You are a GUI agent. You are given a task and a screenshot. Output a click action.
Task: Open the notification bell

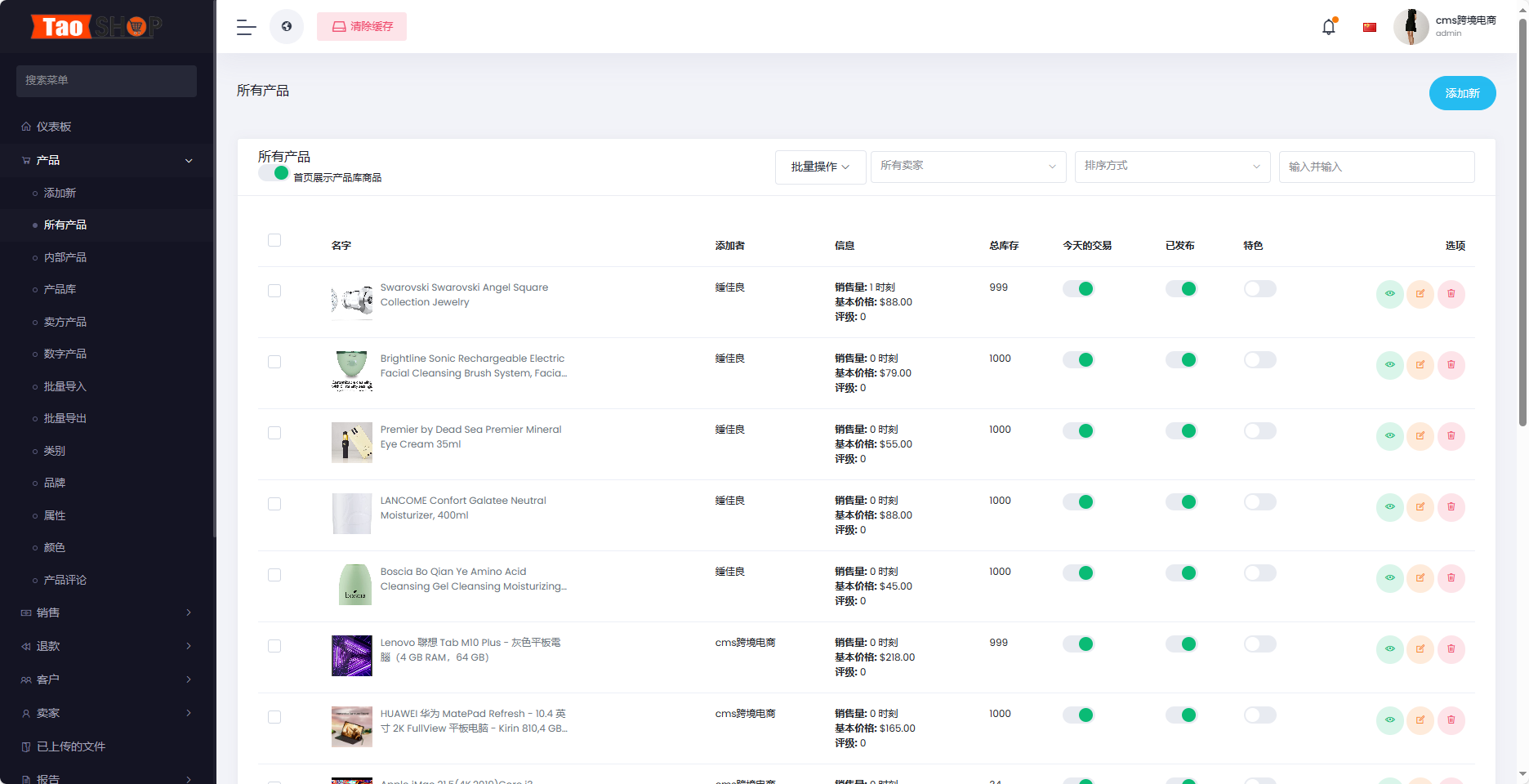tap(1329, 27)
